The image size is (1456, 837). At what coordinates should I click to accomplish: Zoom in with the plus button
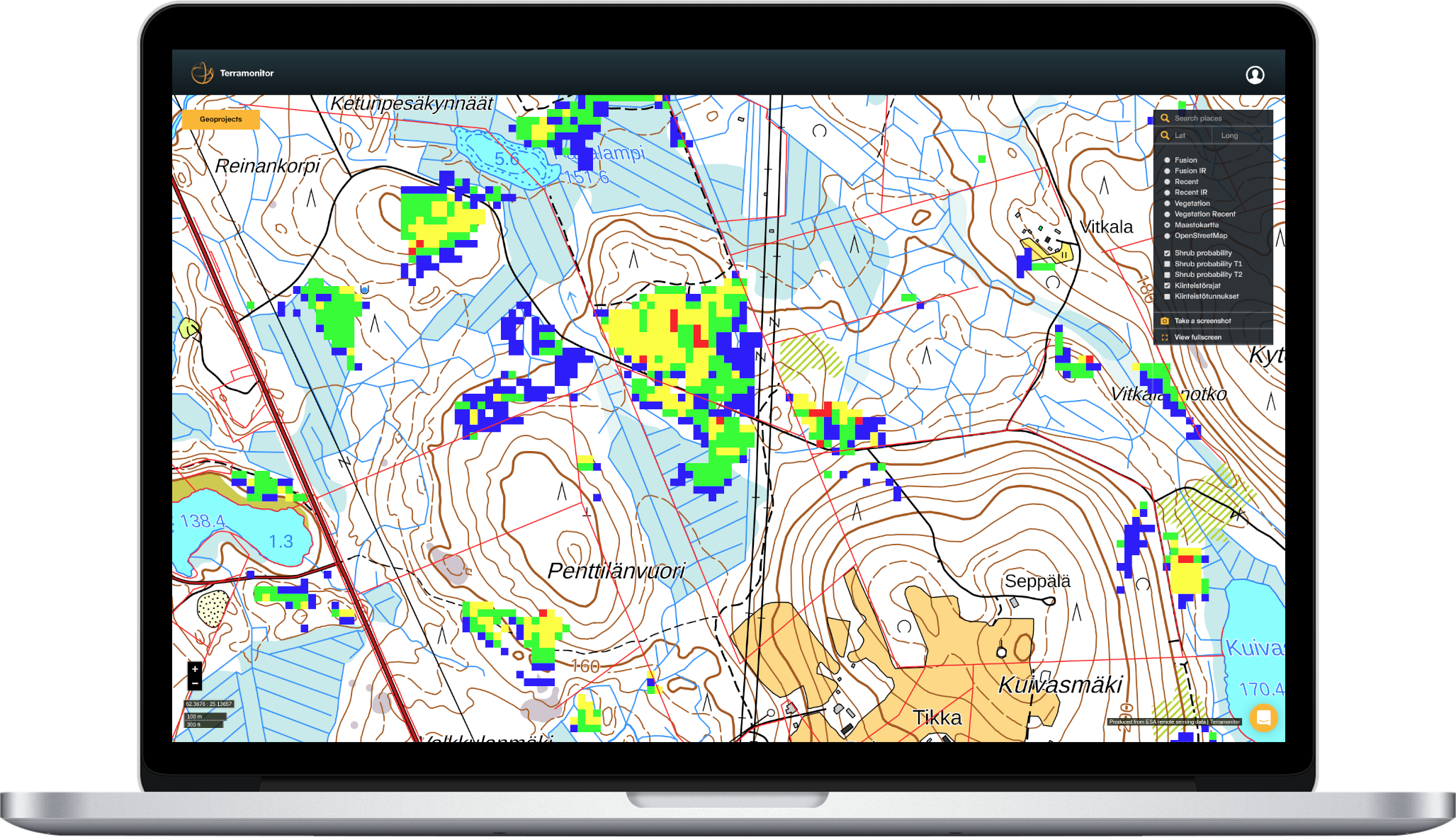[195, 668]
